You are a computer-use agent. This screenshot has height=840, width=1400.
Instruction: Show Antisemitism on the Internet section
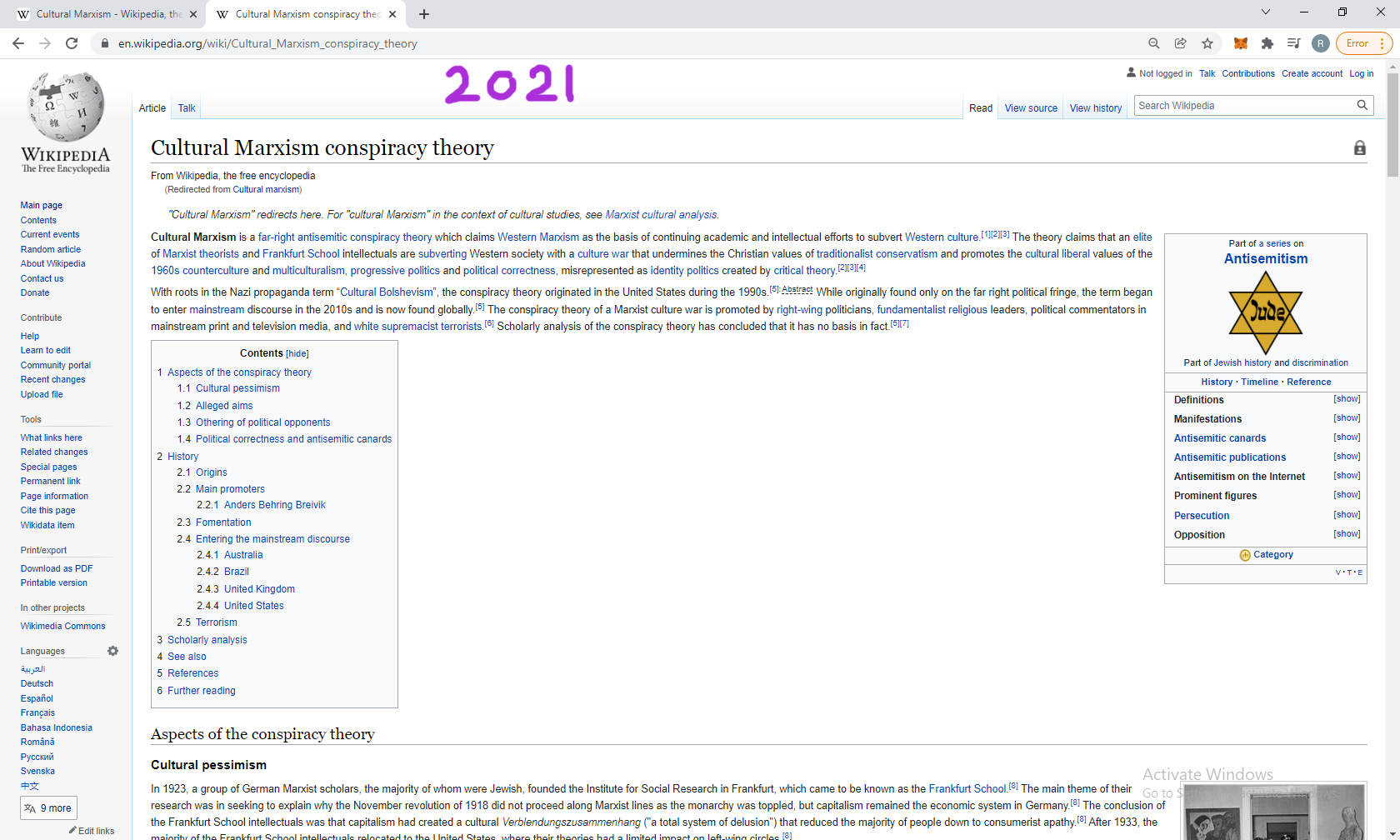(1347, 476)
